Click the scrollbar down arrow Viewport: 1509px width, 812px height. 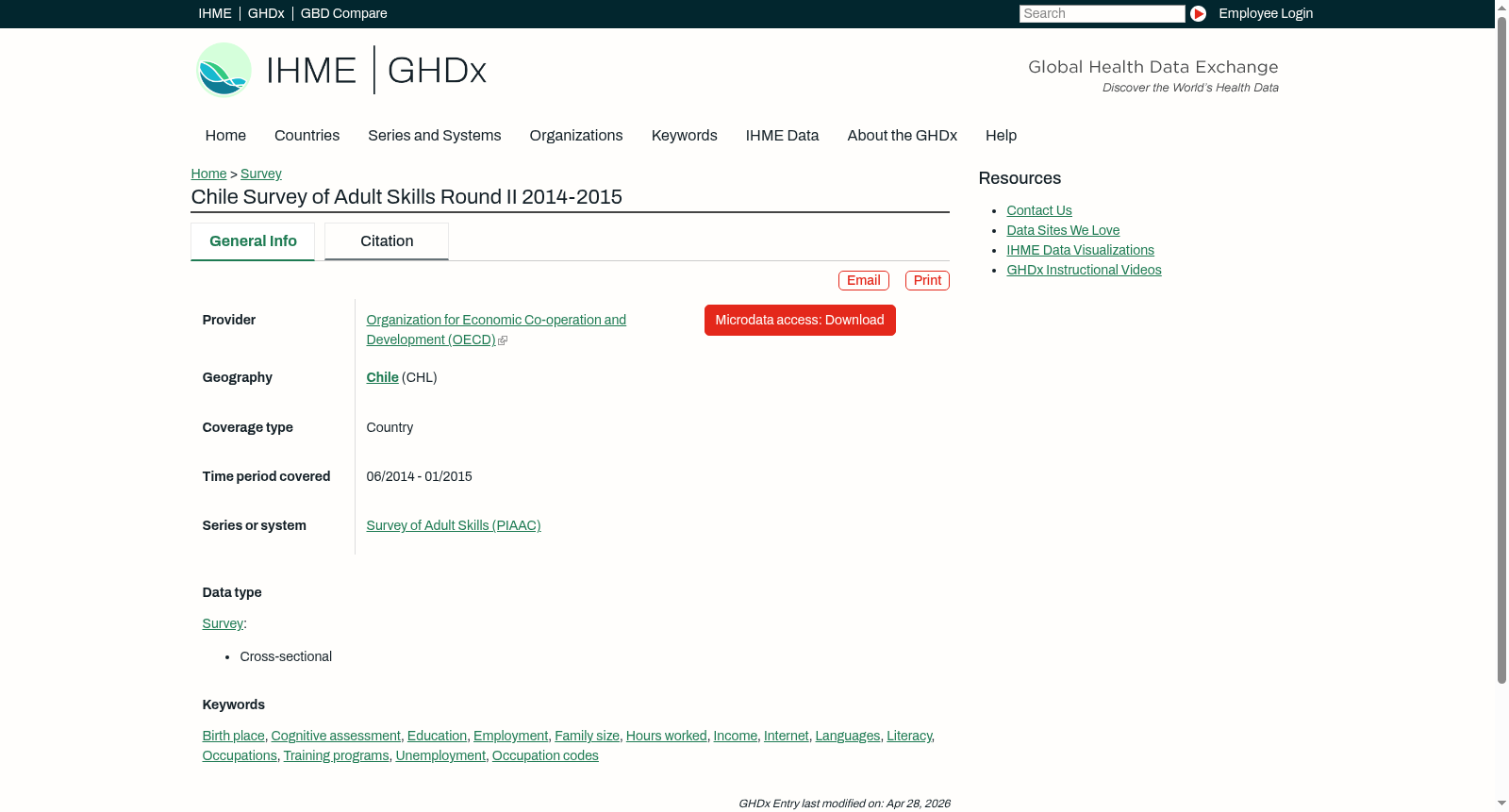tap(1501, 804)
